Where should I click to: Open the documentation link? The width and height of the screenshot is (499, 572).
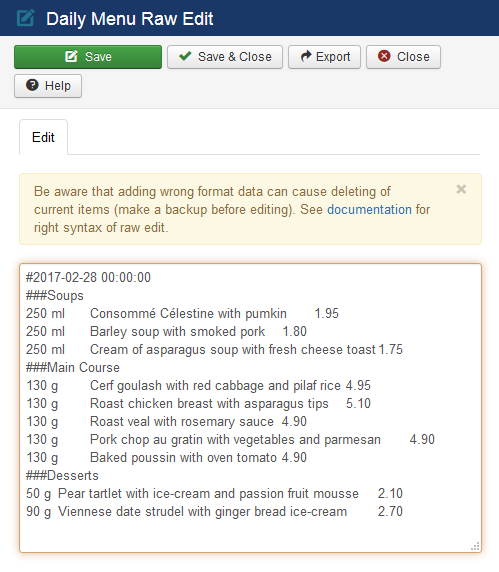coord(369,209)
